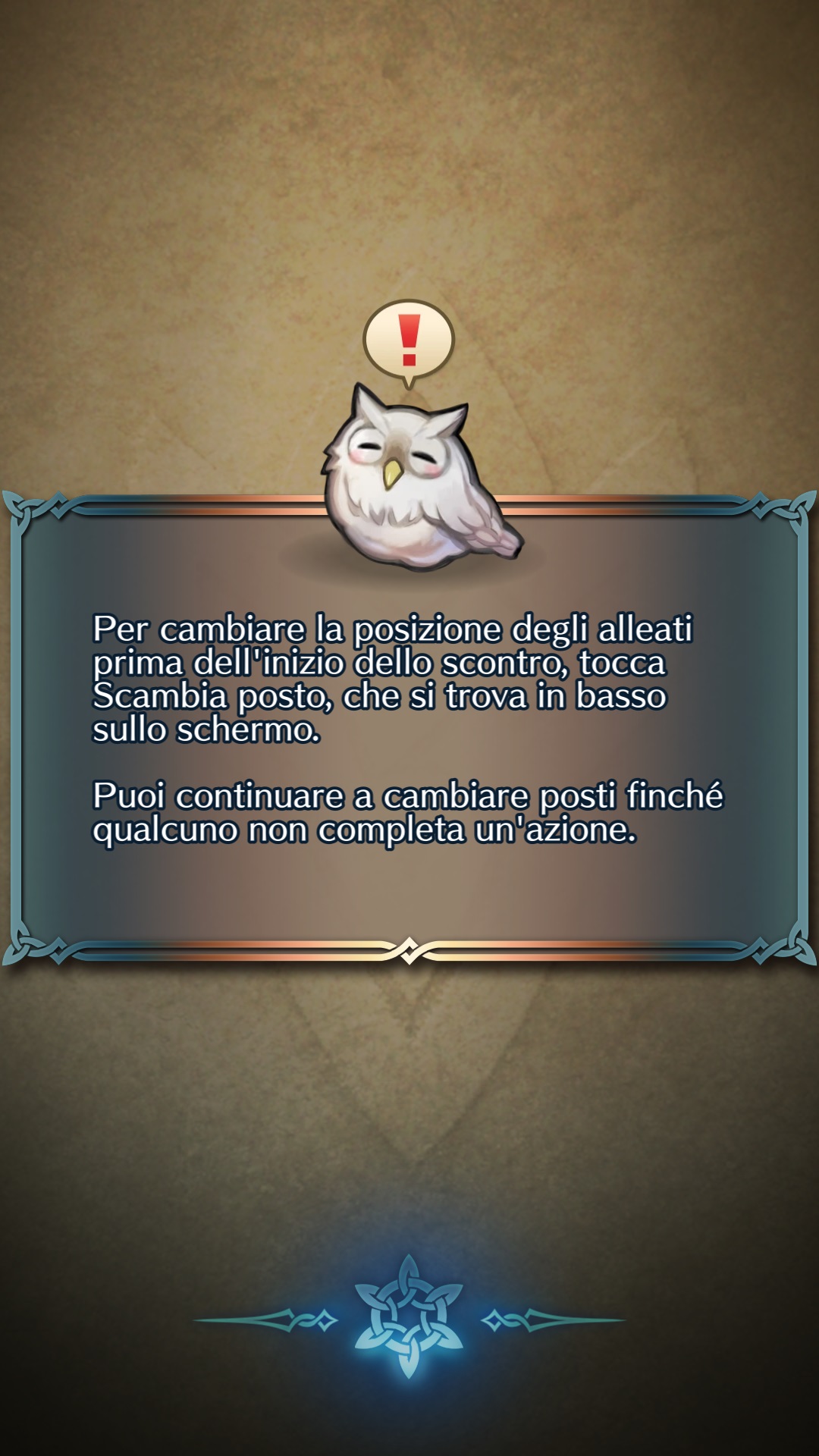Tap the left arrow flourish beside star emblem
819x1456 pixels.
pyautogui.click(x=267, y=1320)
